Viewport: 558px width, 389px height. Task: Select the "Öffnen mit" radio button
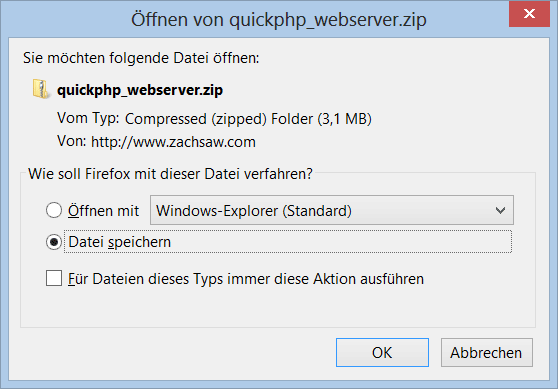[54, 210]
